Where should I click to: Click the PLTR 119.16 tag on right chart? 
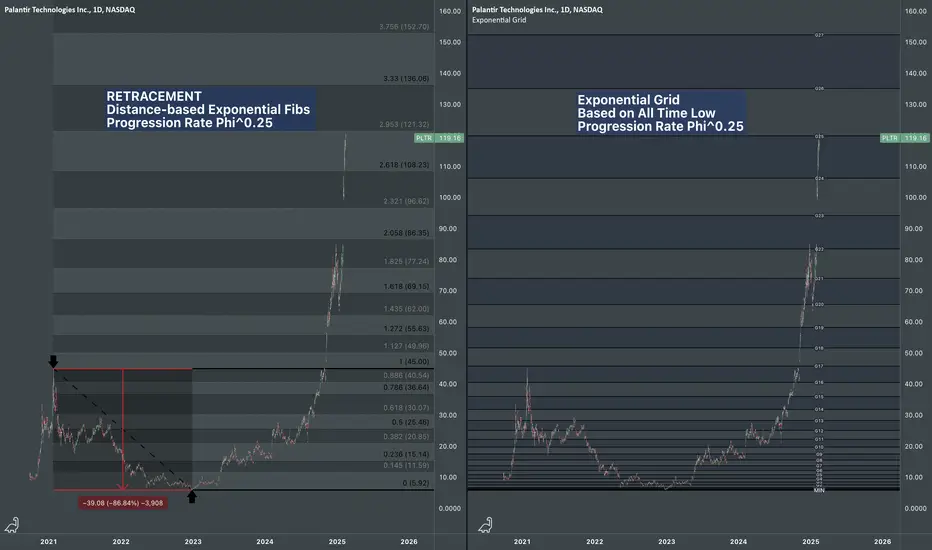click(x=905, y=138)
